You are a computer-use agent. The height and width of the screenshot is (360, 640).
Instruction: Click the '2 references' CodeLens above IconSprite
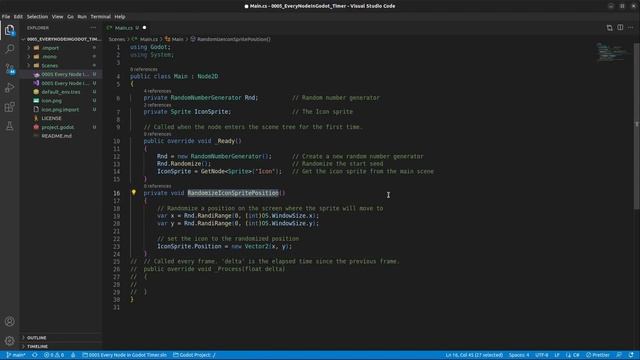157,105
